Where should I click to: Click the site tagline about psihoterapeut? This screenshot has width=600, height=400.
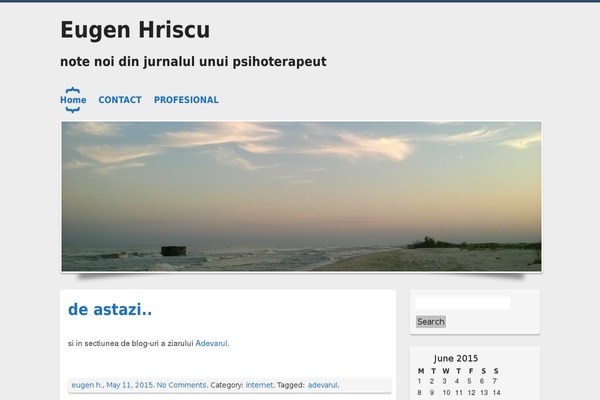tap(193, 62)
